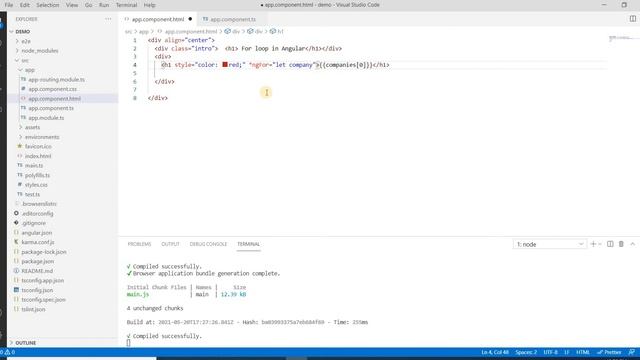Open favicon.ico file
The width and height of the screenshot is (640, 360).
[38, 146]
